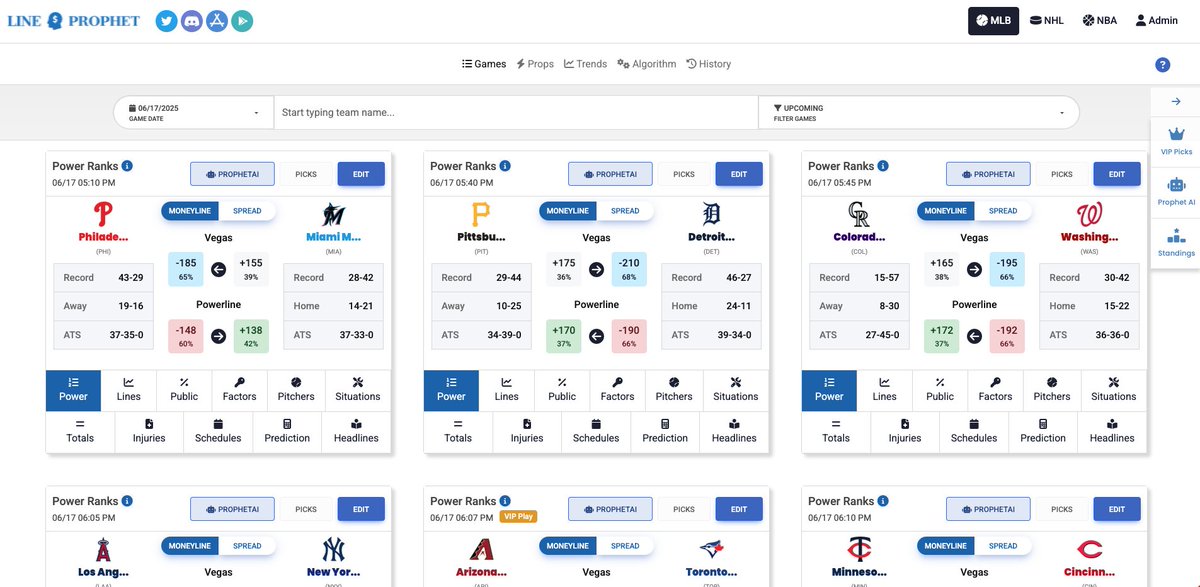Open Injuries tab in Colorado card
This screenshot has height=587, width=1200.
(x=905, y=431)
